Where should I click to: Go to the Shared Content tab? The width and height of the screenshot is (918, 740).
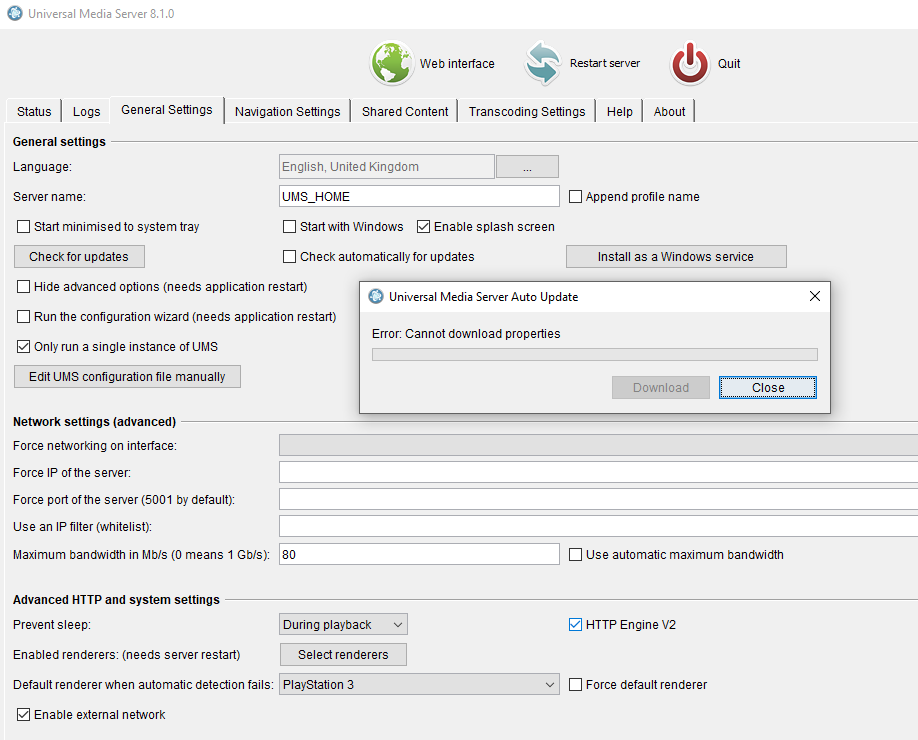(405, 111)
